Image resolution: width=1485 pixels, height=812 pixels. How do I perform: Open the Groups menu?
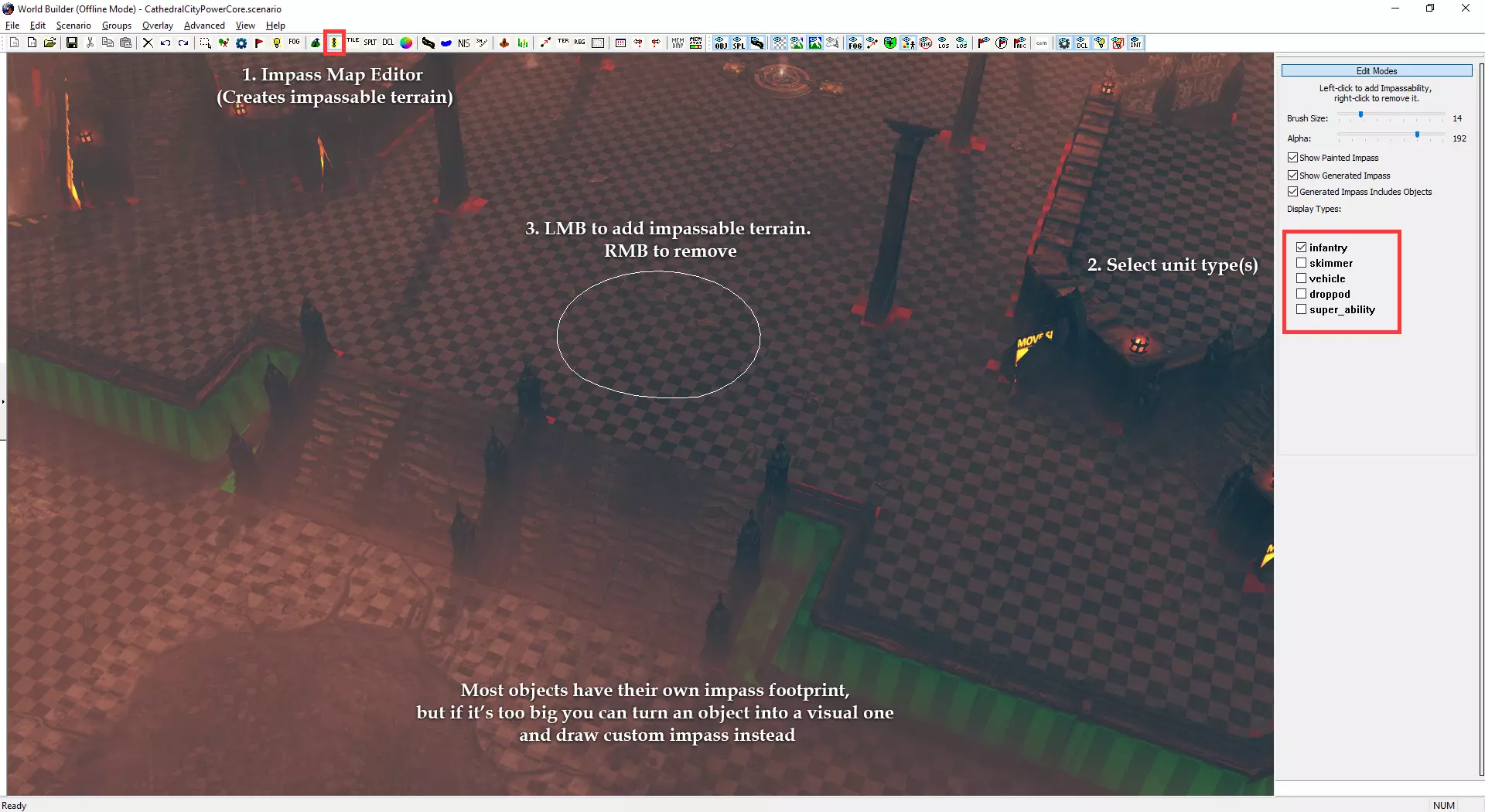(117, 26)
